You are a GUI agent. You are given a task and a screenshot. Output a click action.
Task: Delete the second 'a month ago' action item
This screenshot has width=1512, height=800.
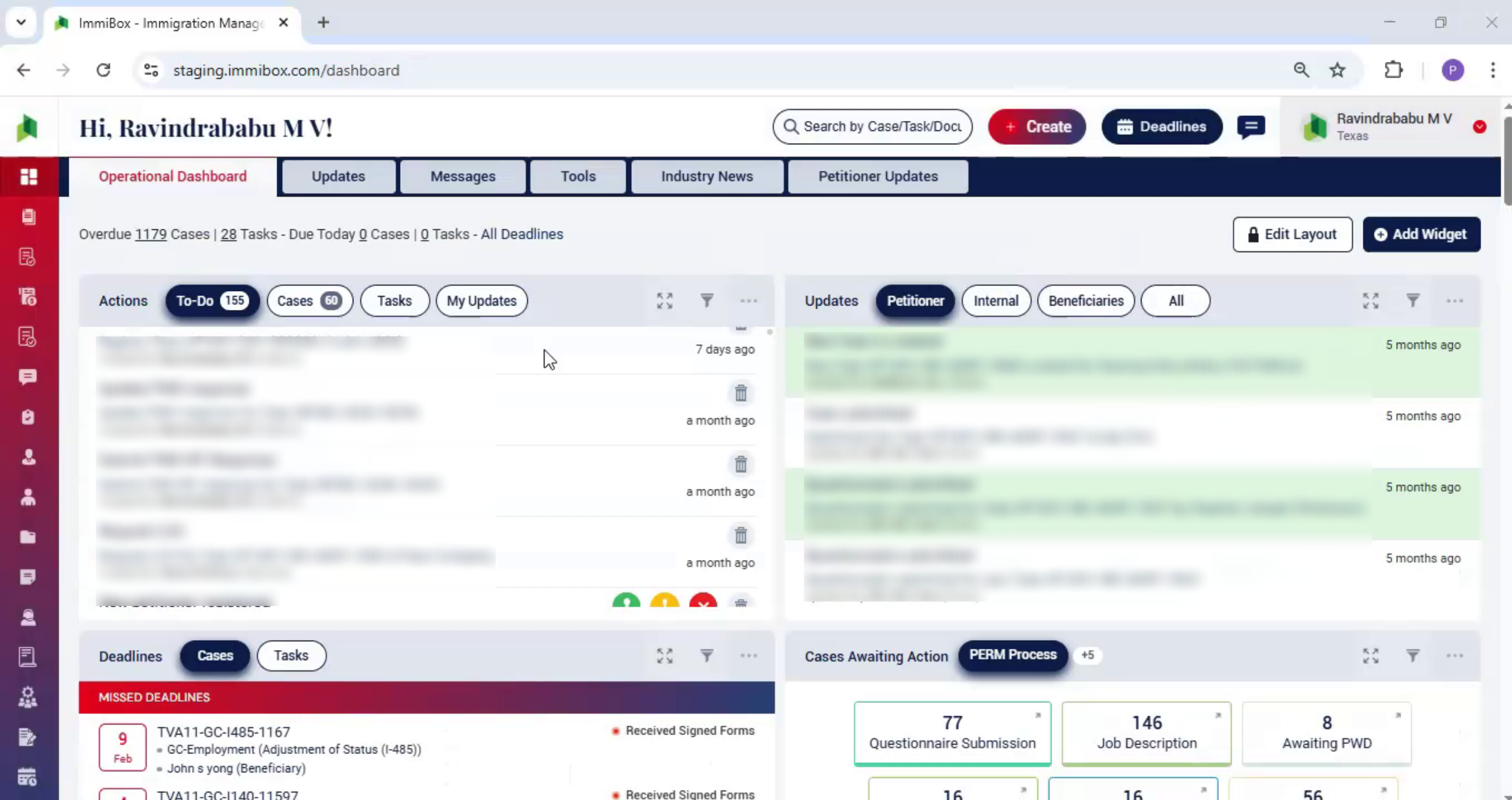tap(741, 464)
